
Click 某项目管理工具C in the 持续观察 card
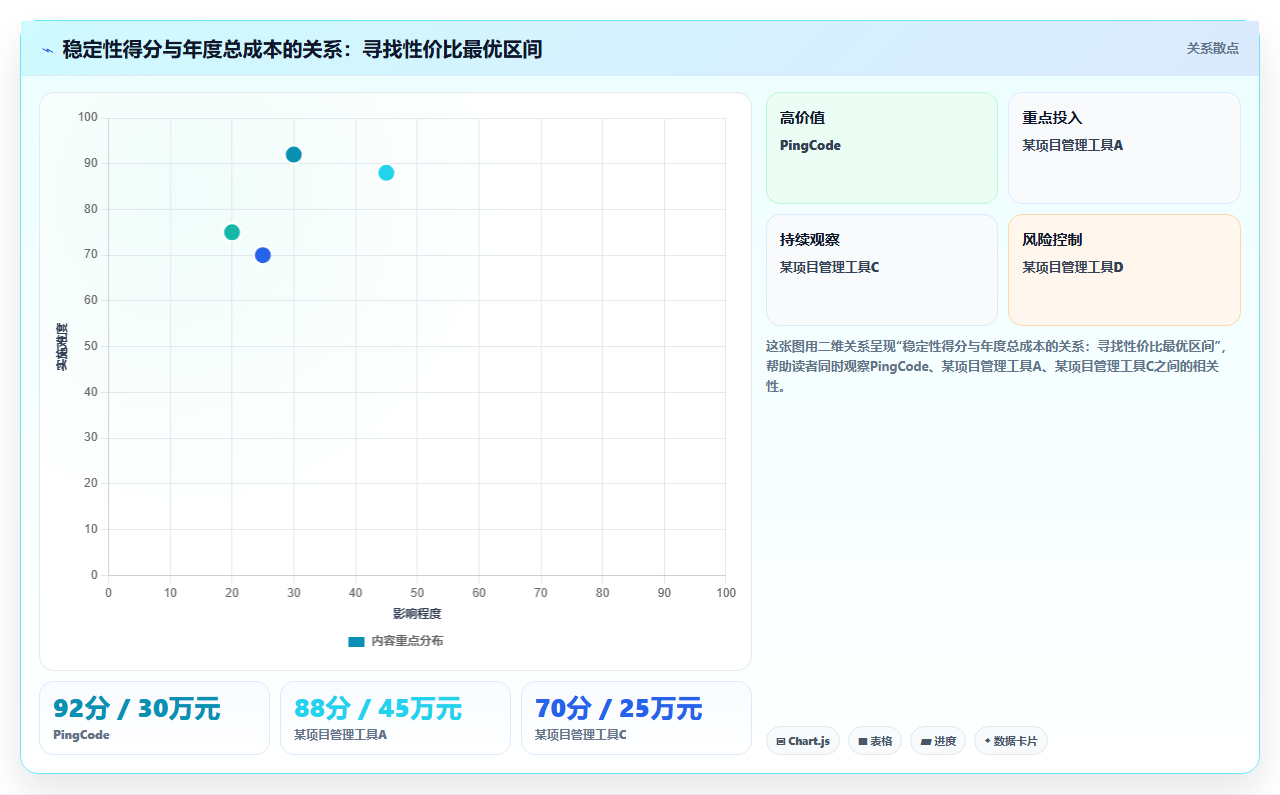point(830,267)
